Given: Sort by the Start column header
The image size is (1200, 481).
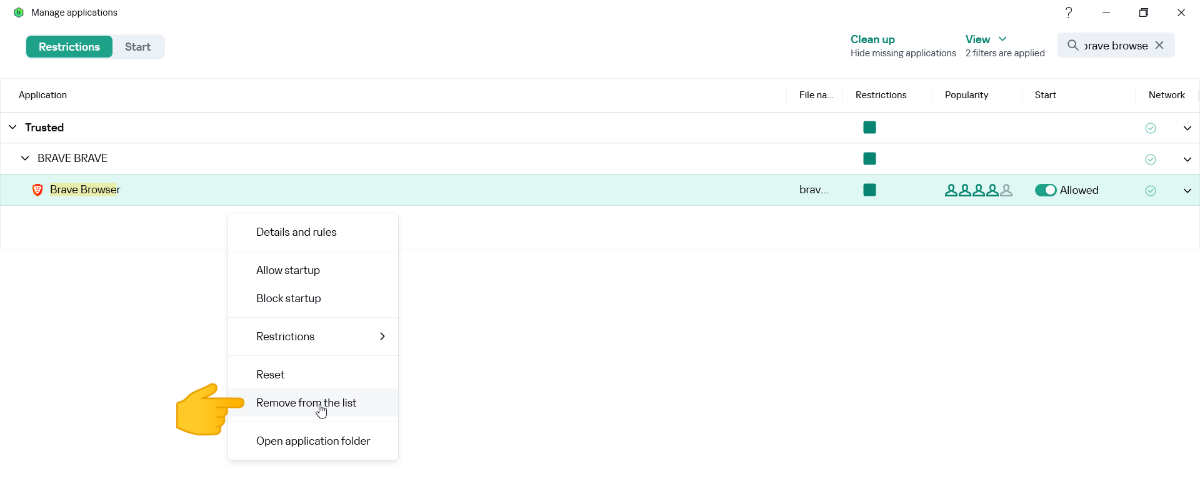Looking at the screenshot, I should pos(1045,95).
